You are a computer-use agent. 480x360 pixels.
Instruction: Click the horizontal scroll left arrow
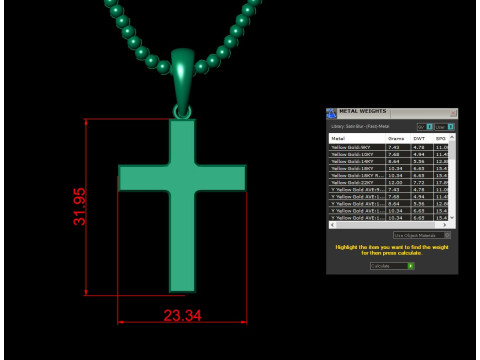pos(332,225)
